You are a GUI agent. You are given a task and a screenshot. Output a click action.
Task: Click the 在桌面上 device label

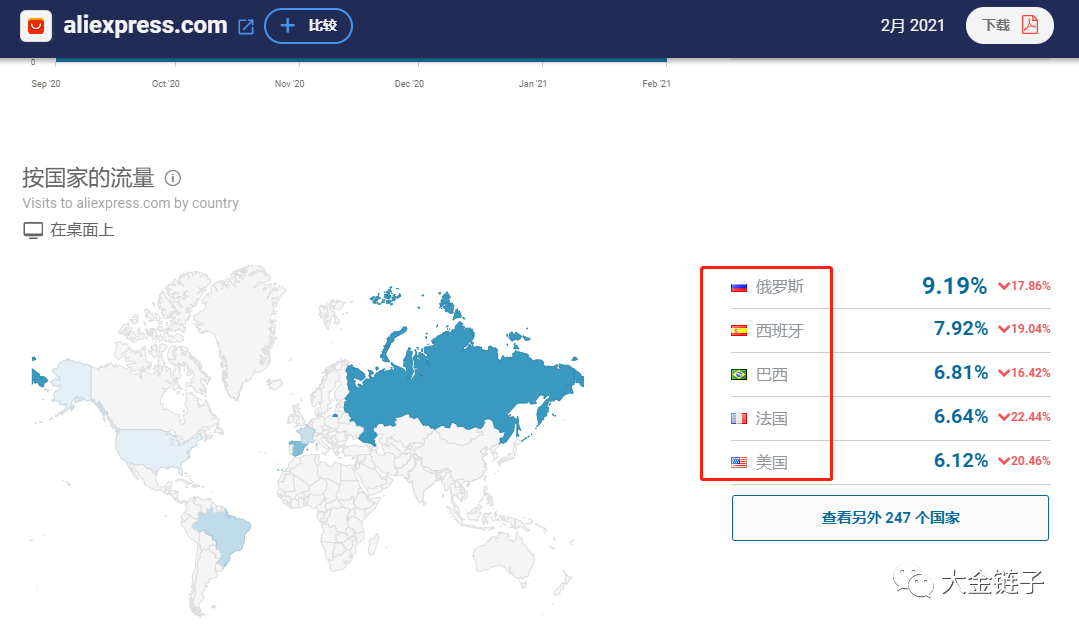[x=82, y=231]
